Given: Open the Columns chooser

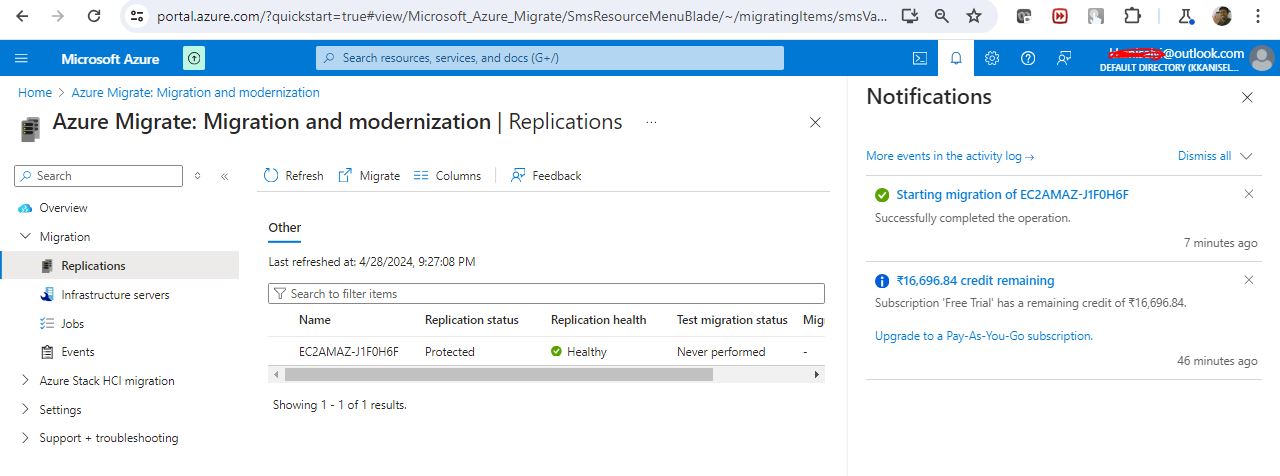Looking at the screenshot, I should point(447,176).
